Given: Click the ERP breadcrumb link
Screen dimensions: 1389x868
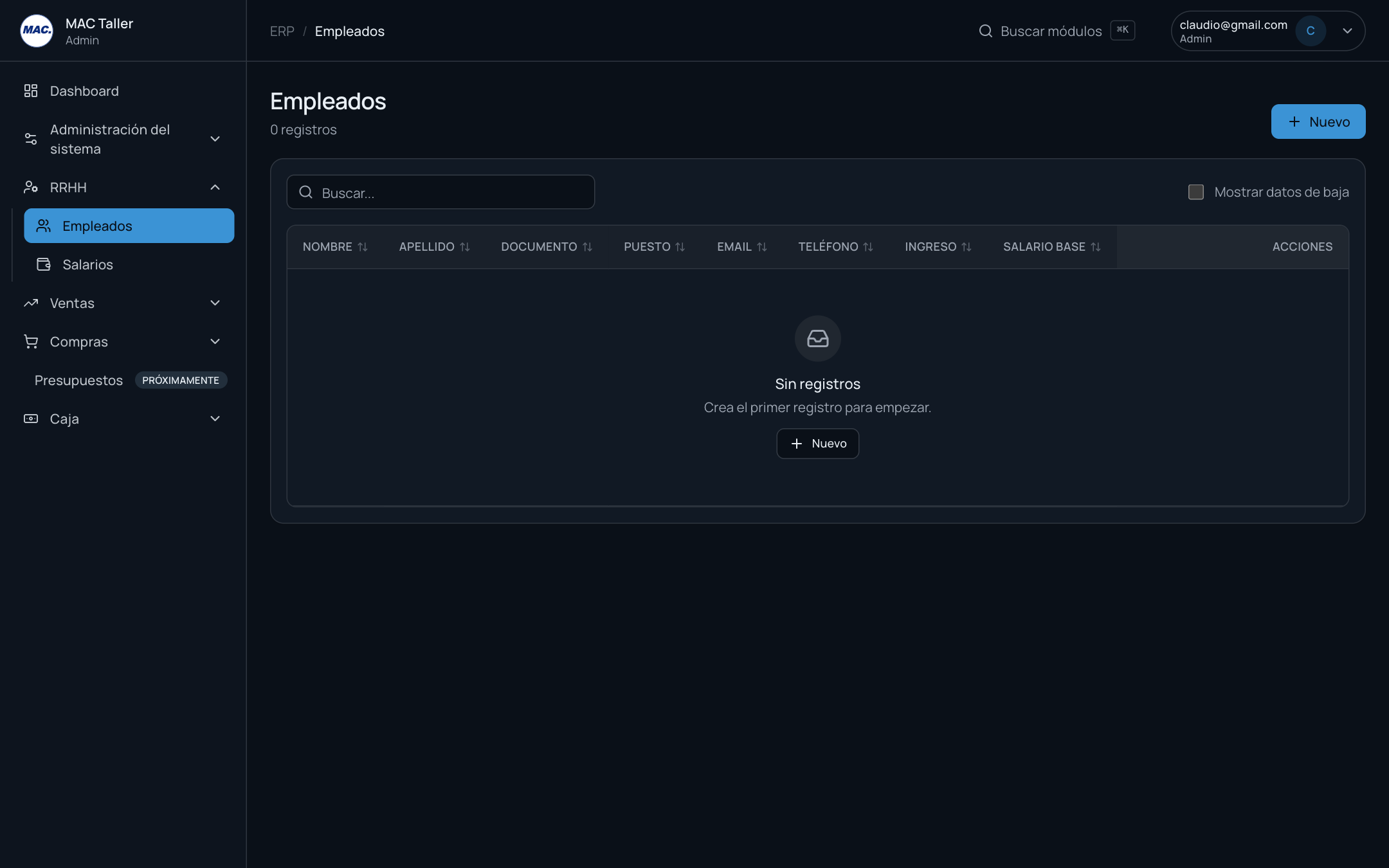Looking at the screenshot, I should point(282,31).
